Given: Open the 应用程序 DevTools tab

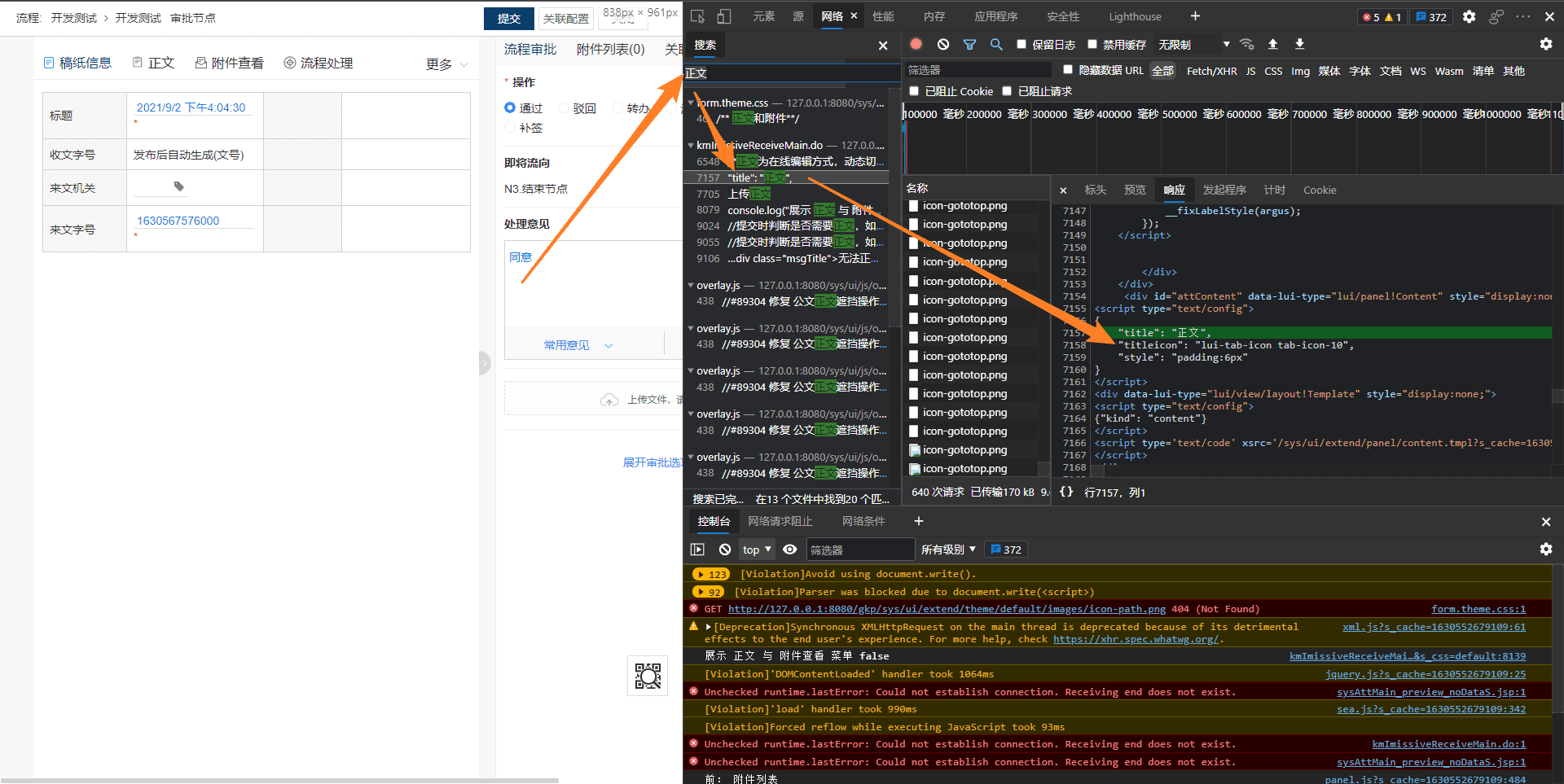Looking at the screenshot, I should point(995,16).
